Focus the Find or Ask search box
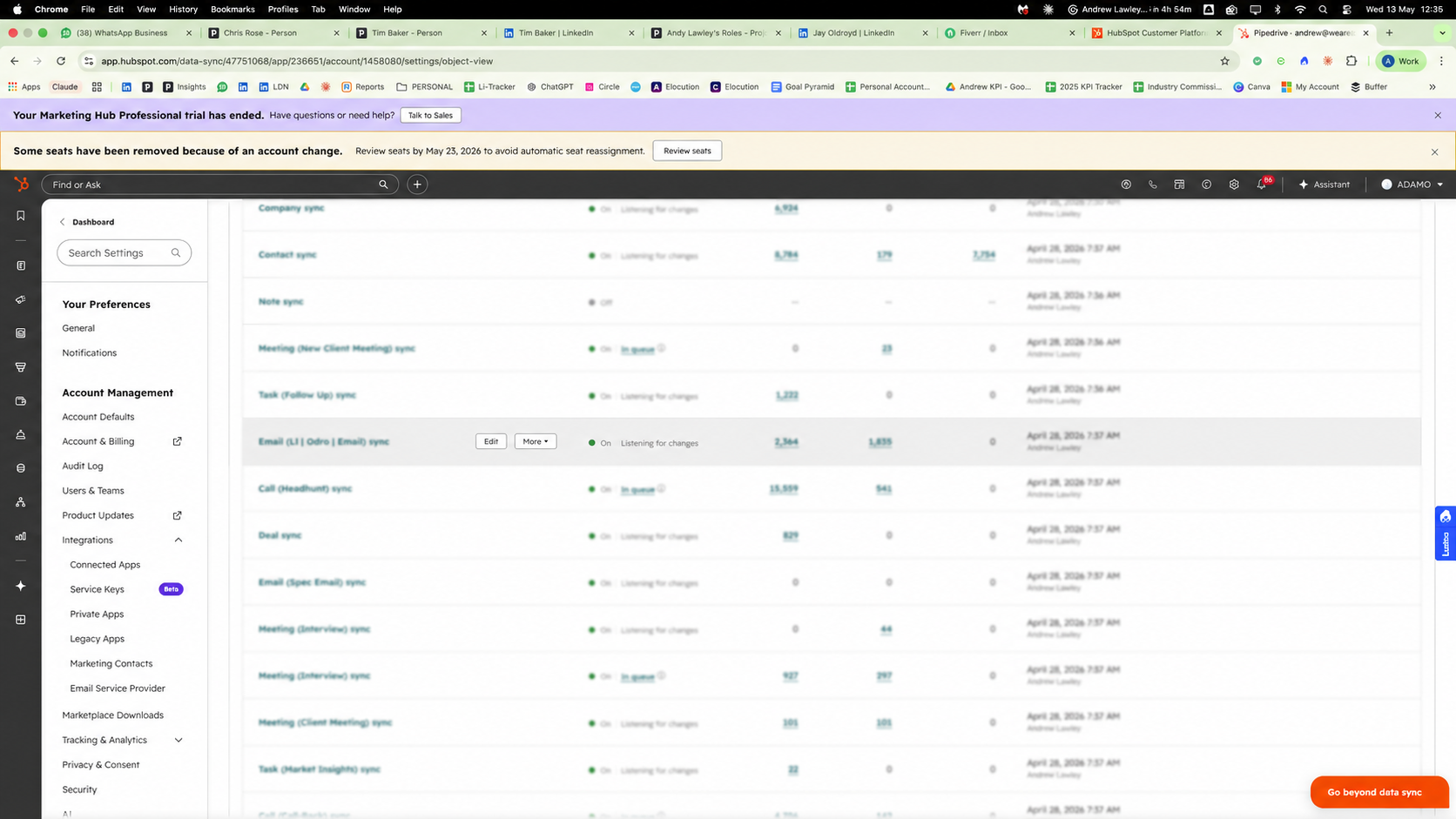The width and height of the screenshot is (1456, 819). pos(219,185)
